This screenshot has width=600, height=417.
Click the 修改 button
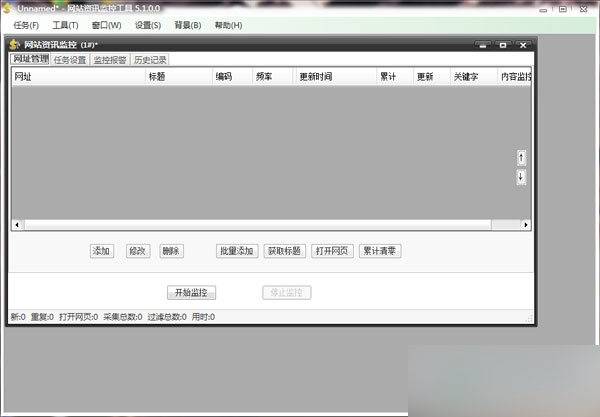point(138,251)
